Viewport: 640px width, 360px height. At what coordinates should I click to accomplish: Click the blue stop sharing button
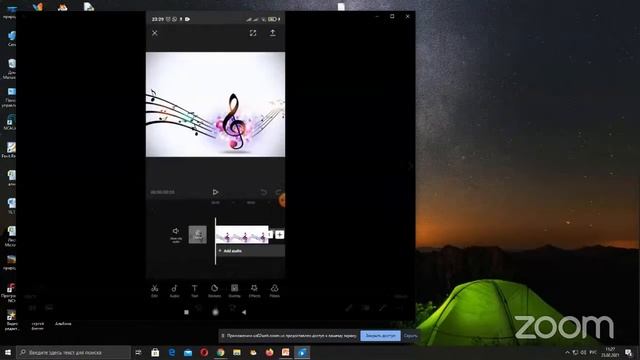pyautogui.click(x=380, y=336)
